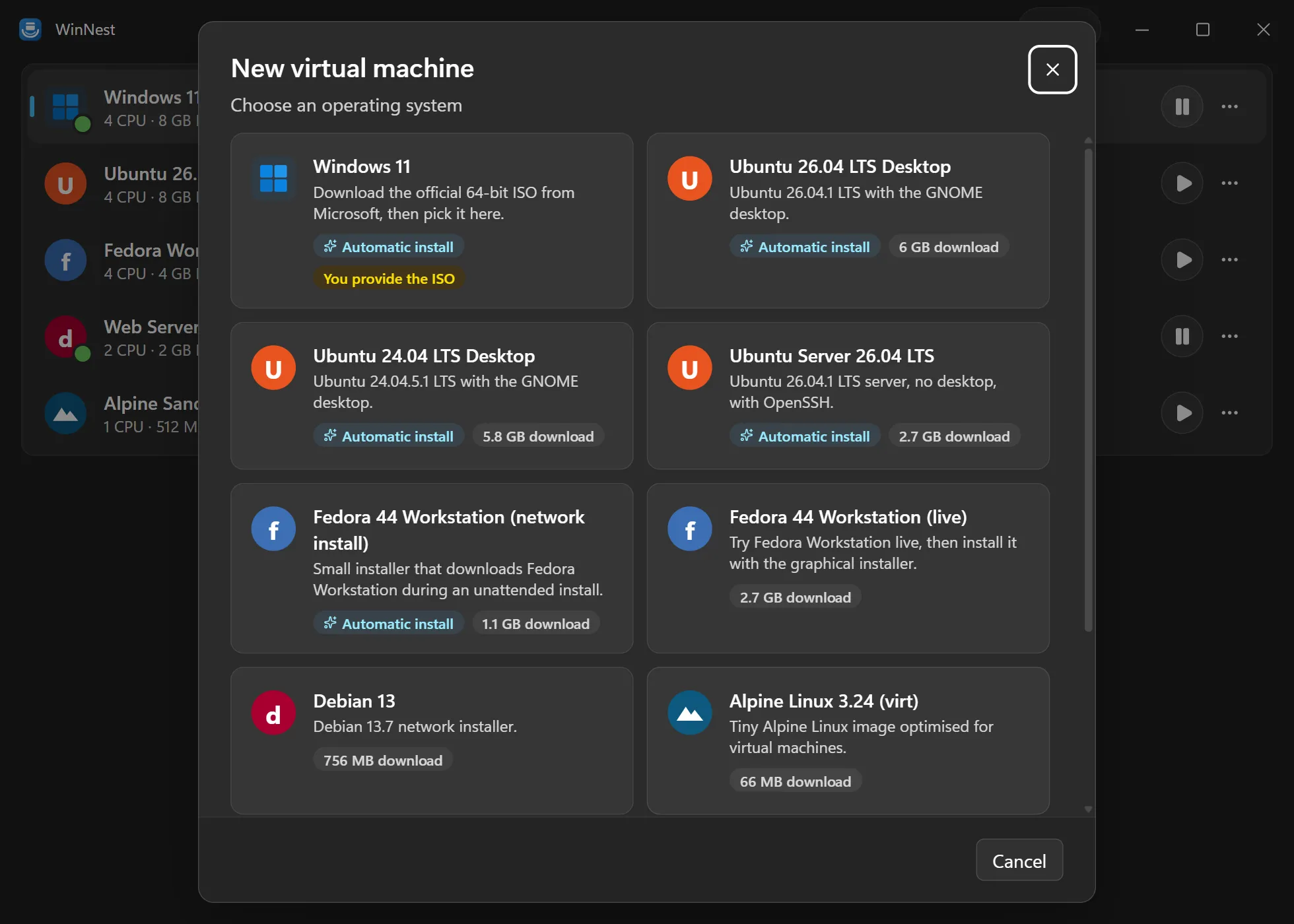This screenshot has height=924, width=1294.
Task: Select Web Server Debian icon in sidebar list
Action: click(x=65, y=337)
